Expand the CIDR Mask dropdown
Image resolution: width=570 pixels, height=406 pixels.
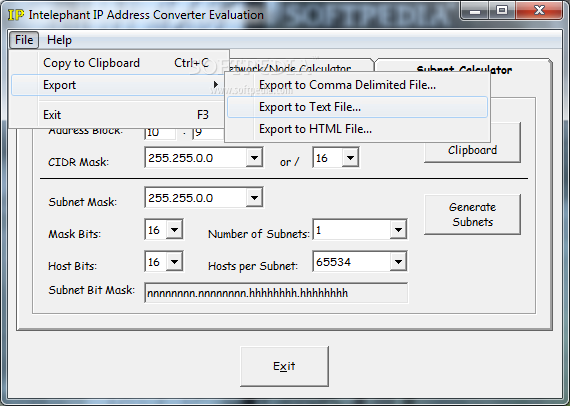[254, 158]
